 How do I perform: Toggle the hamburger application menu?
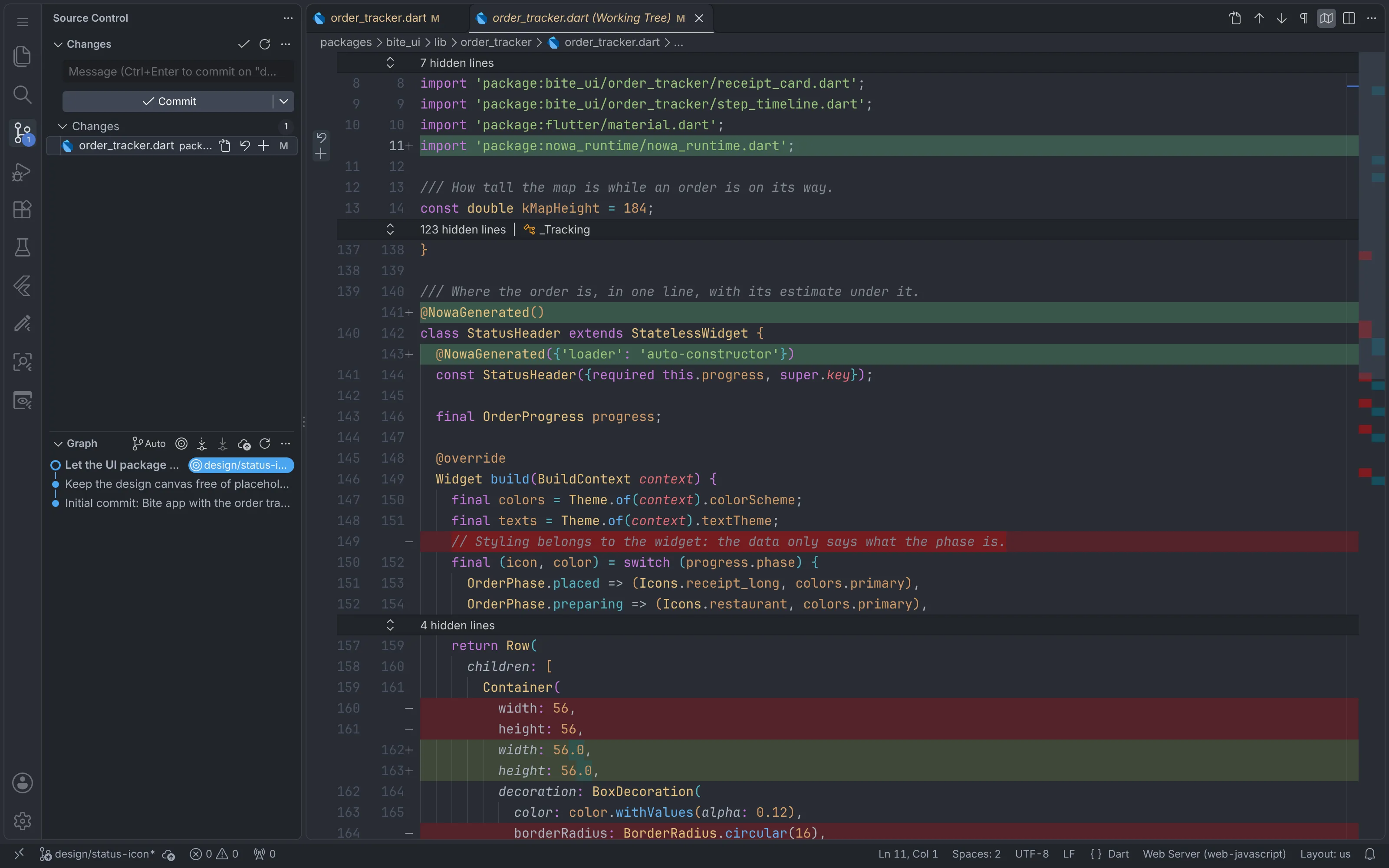[x=23, y=23]
